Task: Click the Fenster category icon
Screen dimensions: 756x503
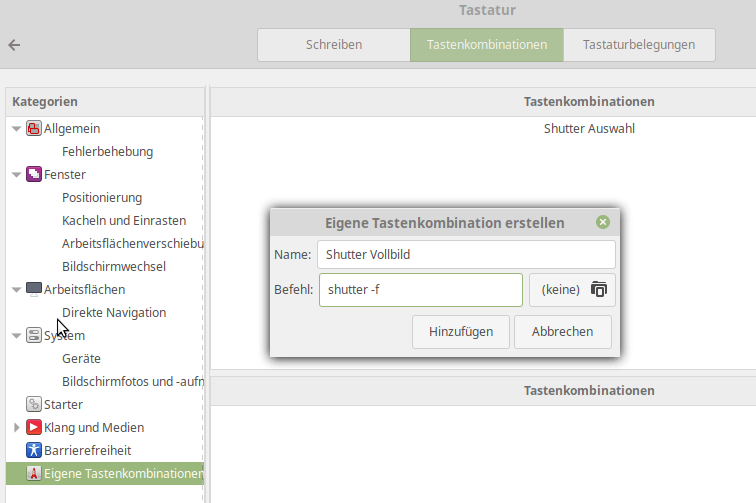Action: [x=33, y=175]
